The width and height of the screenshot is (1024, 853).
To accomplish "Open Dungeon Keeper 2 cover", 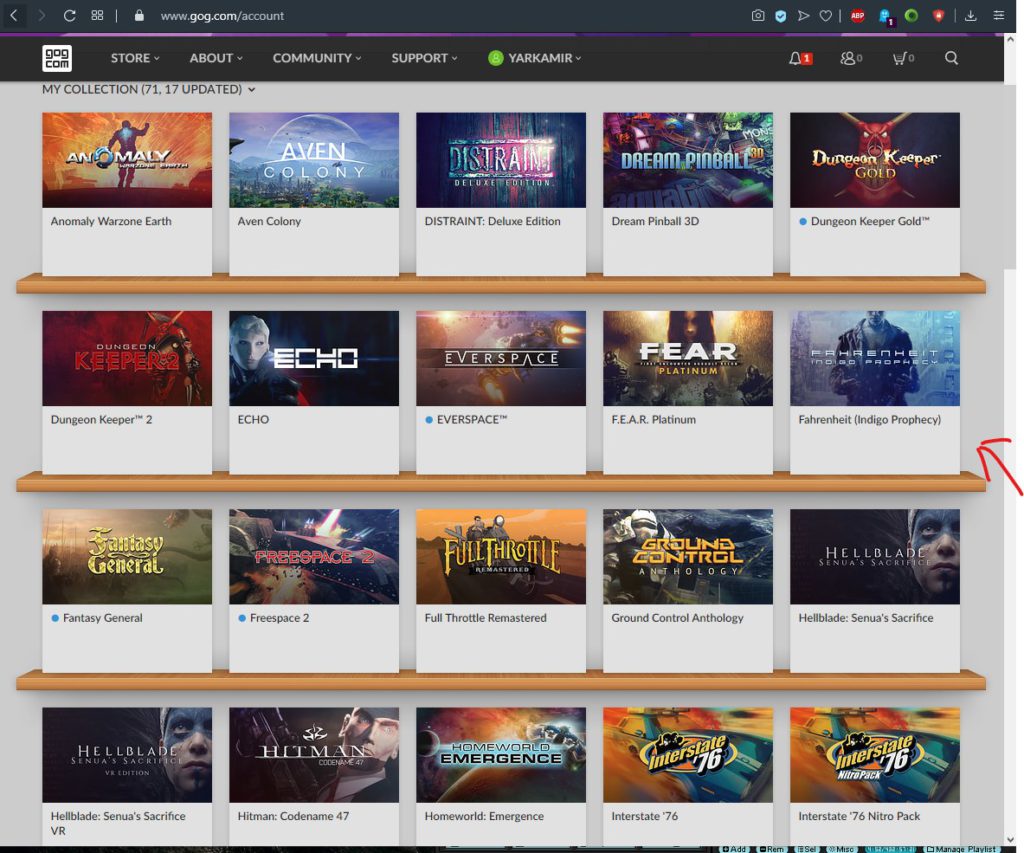I will (x=127, y=359).
